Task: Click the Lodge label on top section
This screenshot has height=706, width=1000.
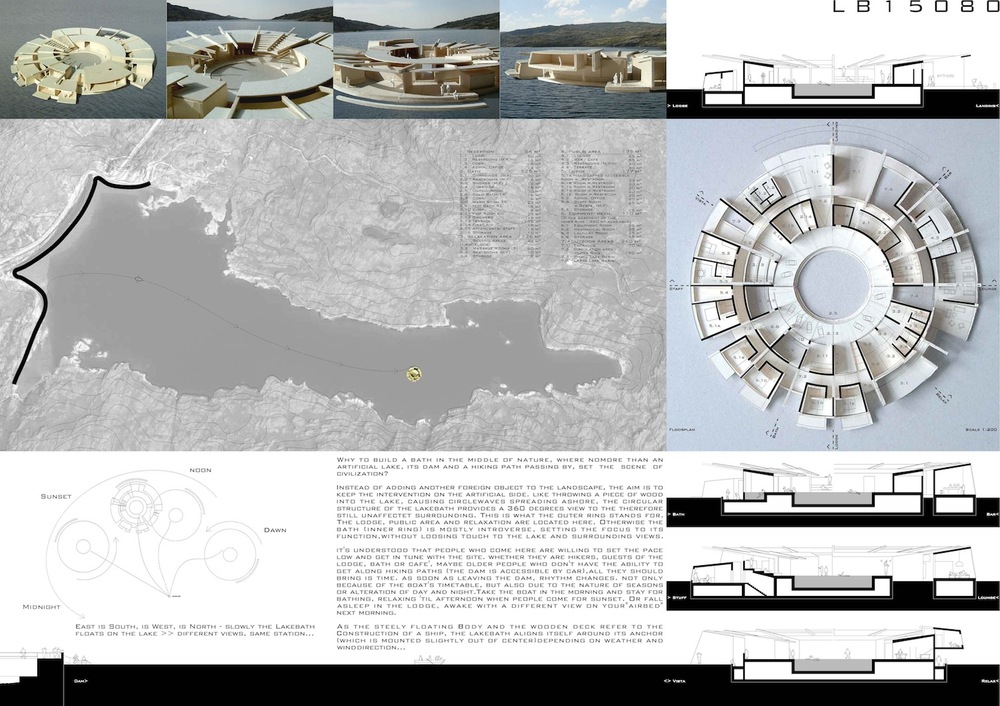Action: (682, 104)
